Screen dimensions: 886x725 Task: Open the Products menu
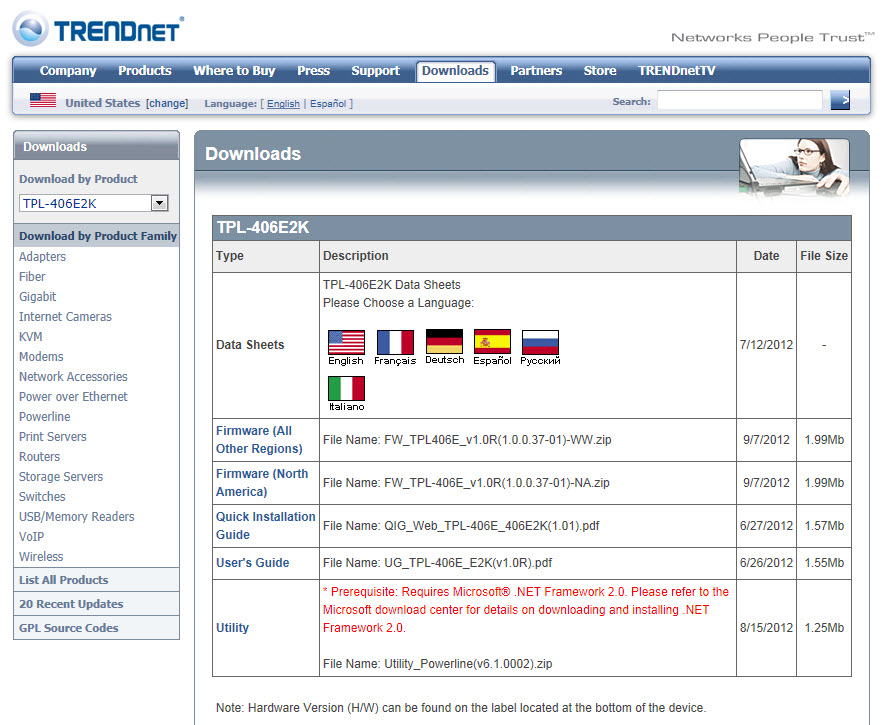click(x=145, y=71)
